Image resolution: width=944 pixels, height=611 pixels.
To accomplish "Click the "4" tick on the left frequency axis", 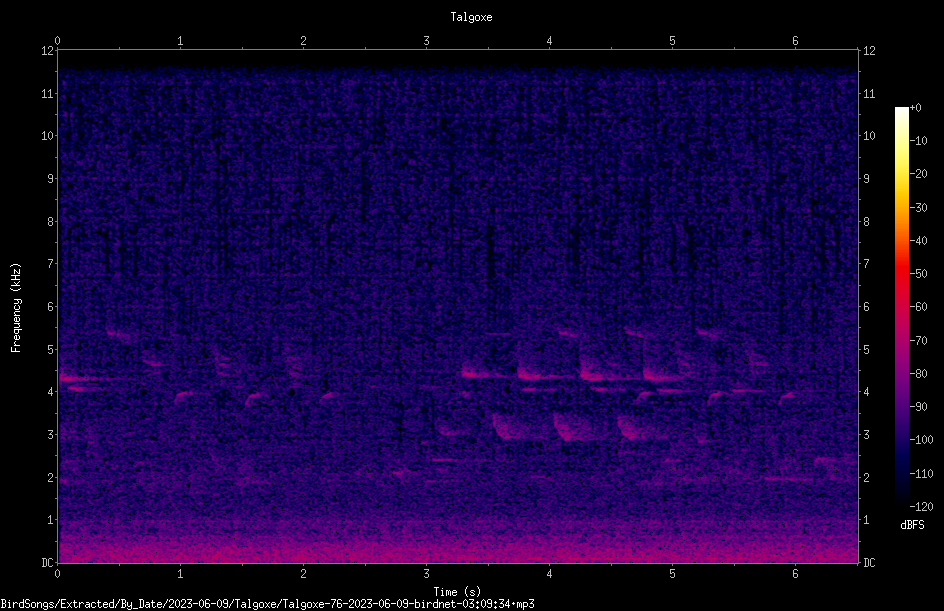I will coord(51,392).
